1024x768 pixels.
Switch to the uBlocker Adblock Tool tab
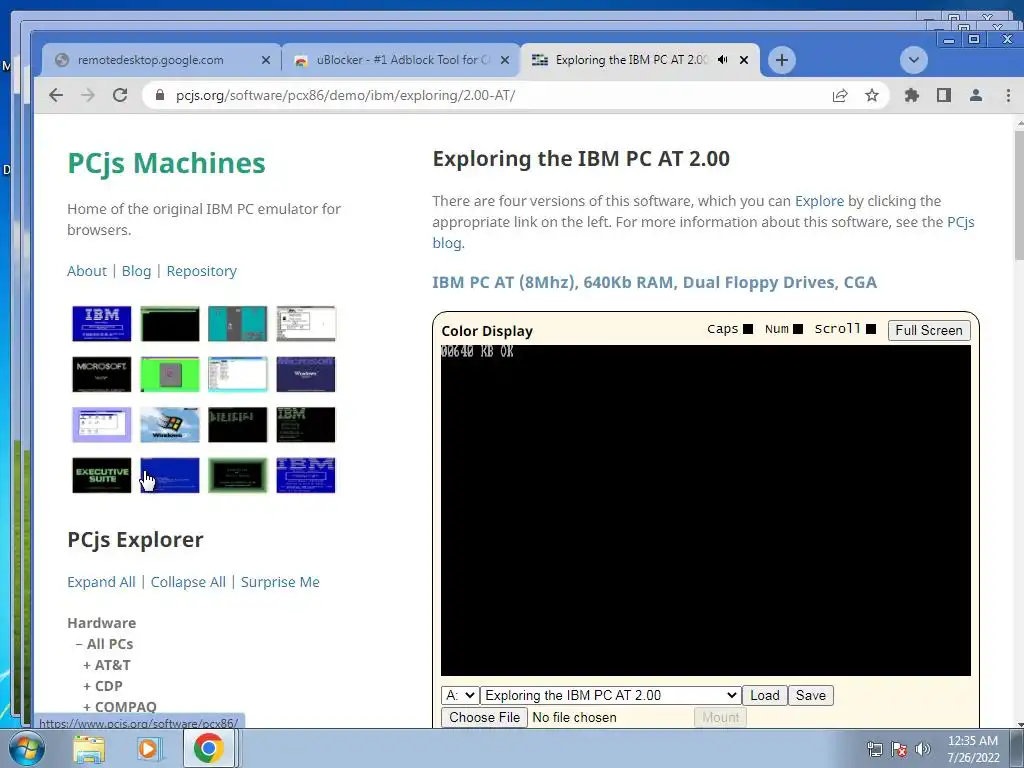(402, 60)
